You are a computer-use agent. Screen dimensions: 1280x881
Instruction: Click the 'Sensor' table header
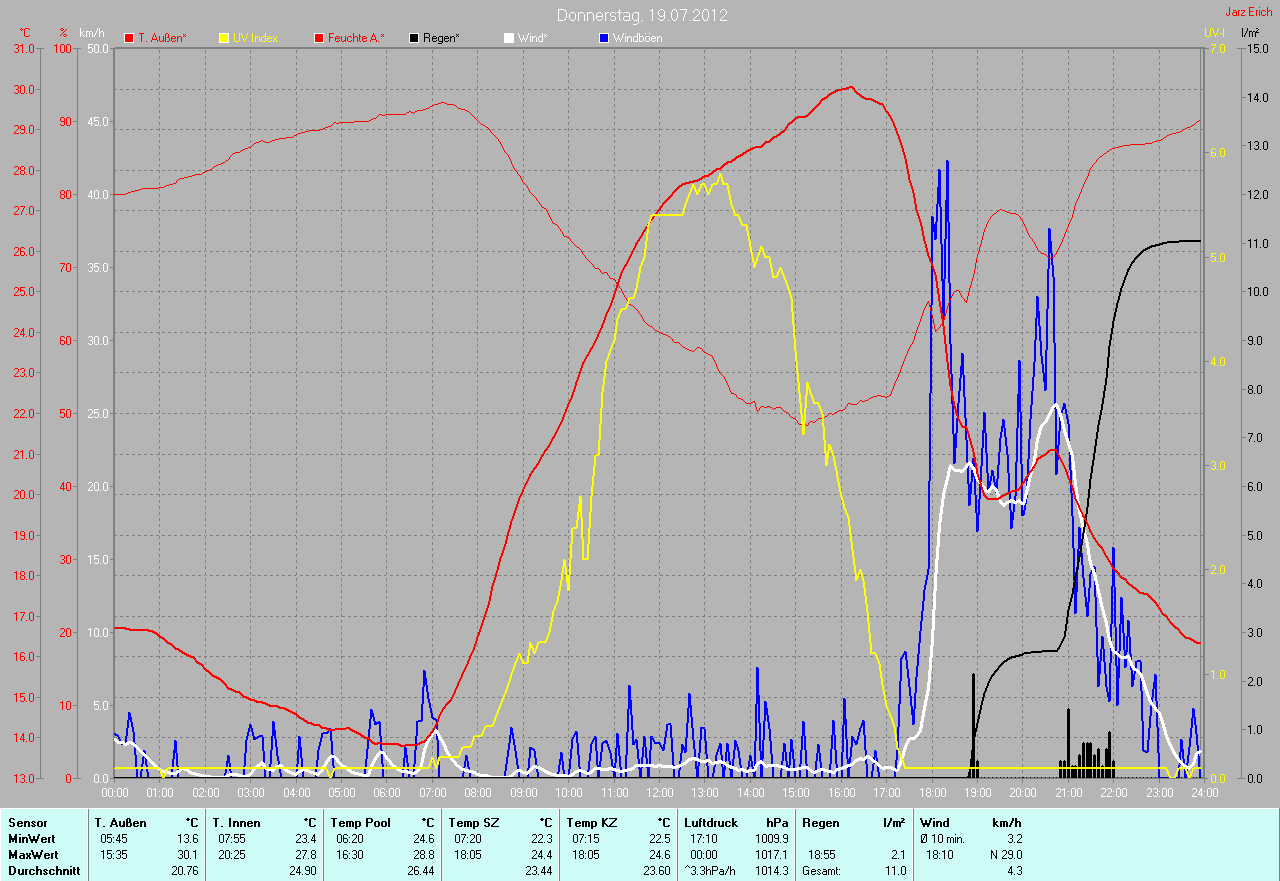pyautogui.click(x=27, y=823)
